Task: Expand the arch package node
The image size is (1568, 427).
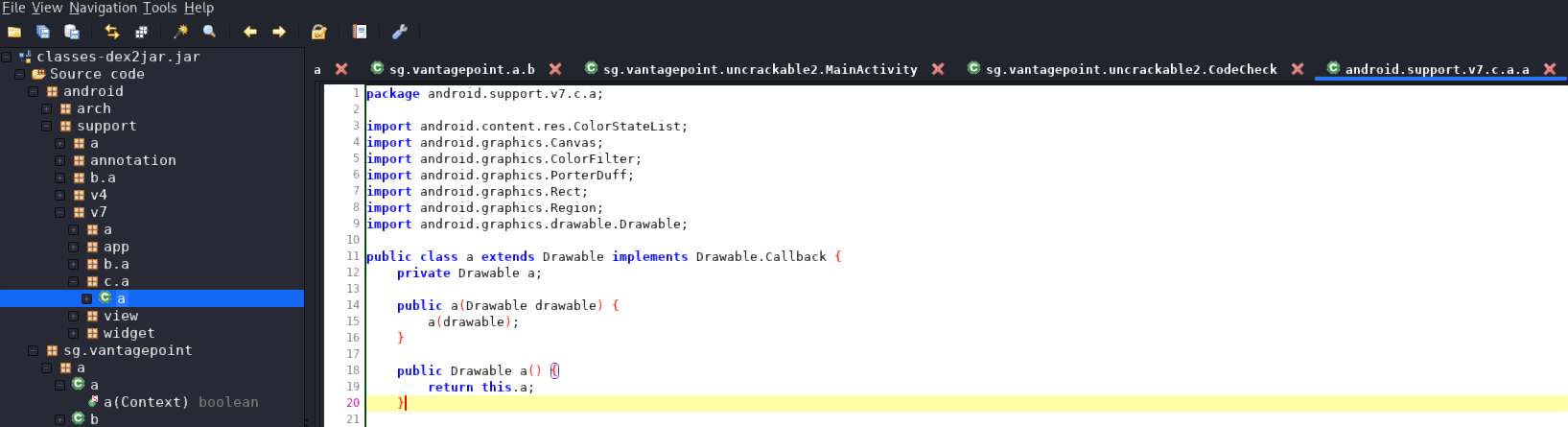Action: pos(47,109)
